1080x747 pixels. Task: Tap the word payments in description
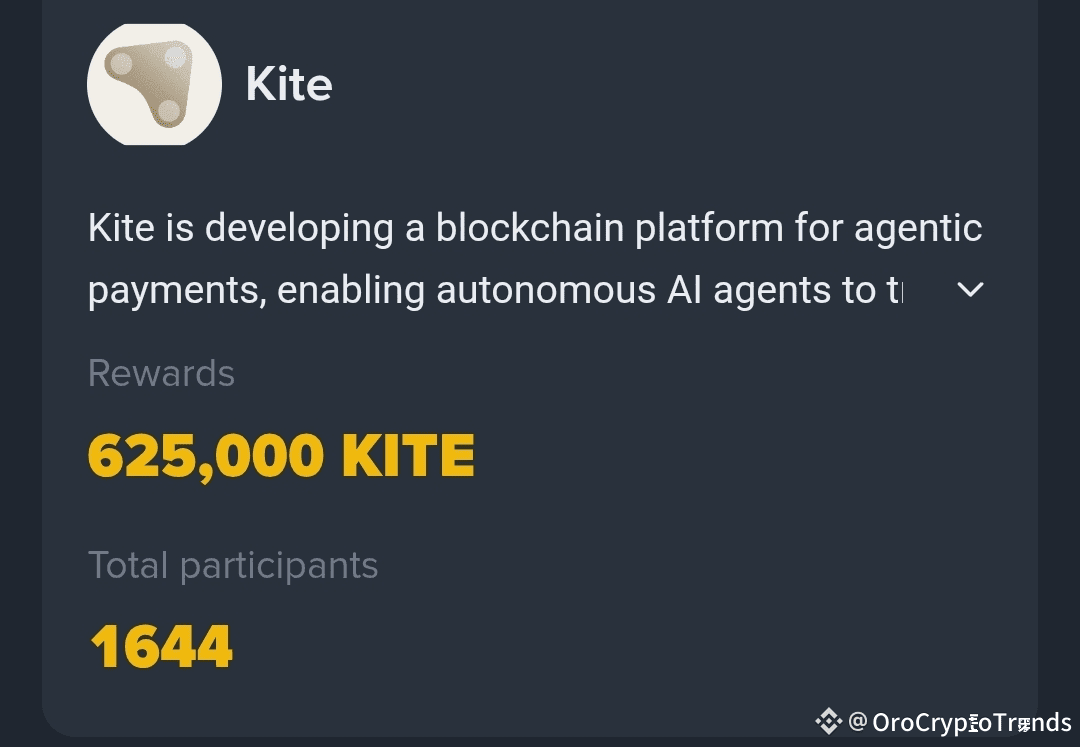pyautogui.click(x=175, y=291)
